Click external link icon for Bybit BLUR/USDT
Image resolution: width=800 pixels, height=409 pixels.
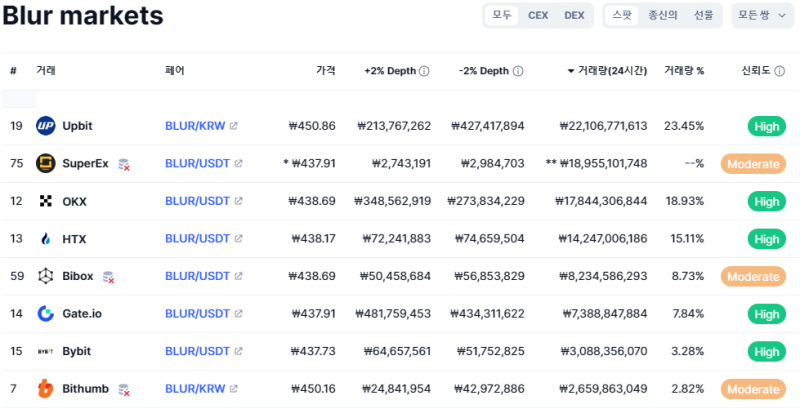click(x=238, y=351)
